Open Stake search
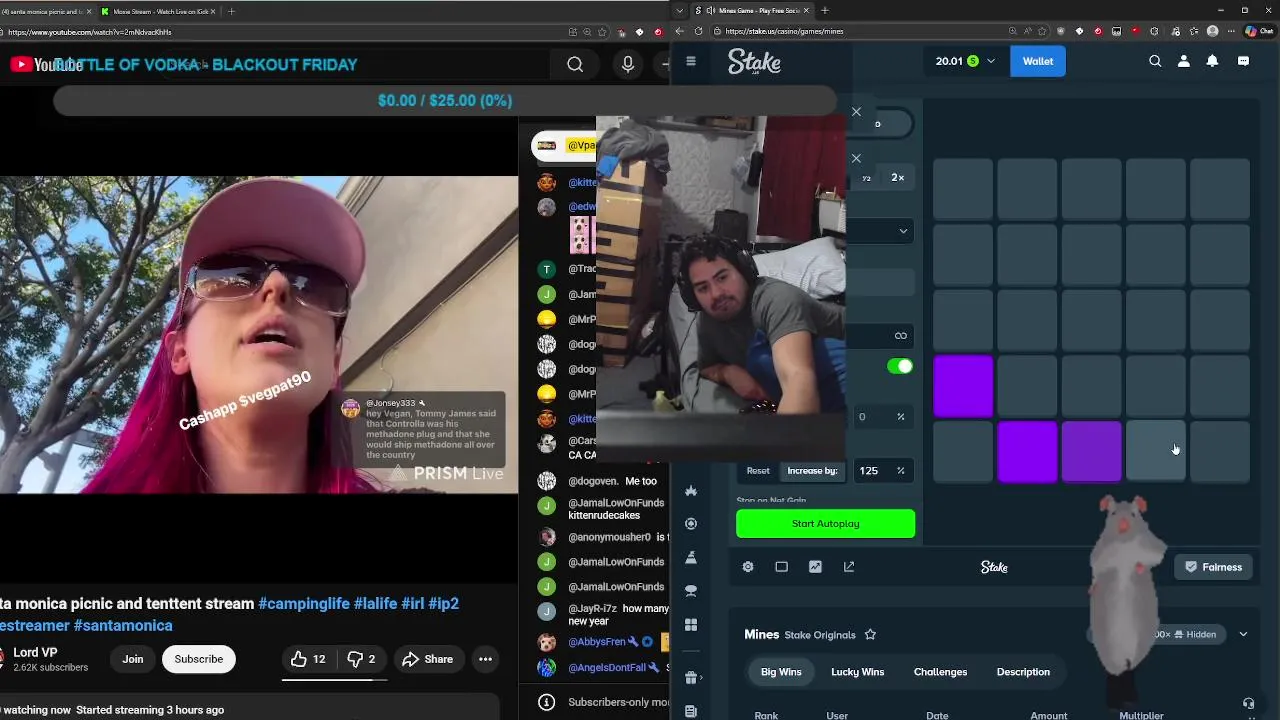 1155,61
